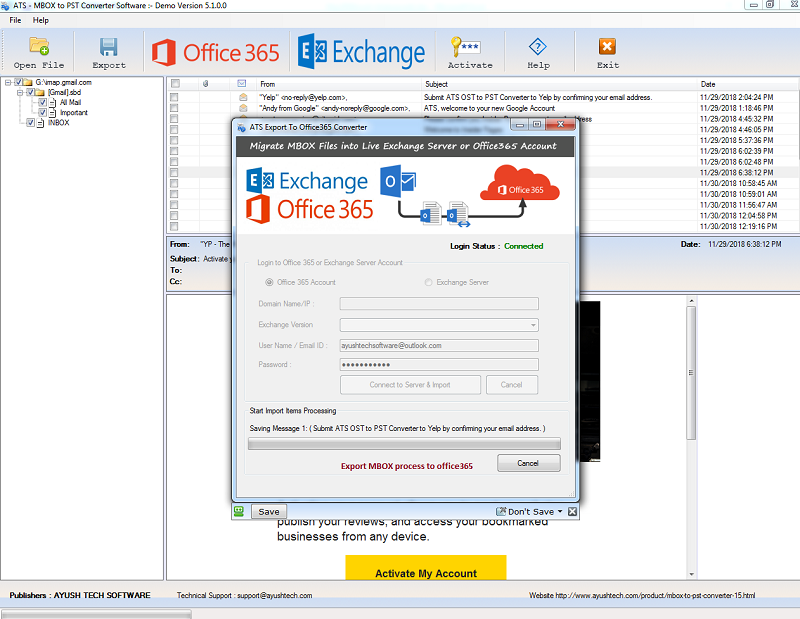Select the Exchange toolbar logo

(361, 52)
